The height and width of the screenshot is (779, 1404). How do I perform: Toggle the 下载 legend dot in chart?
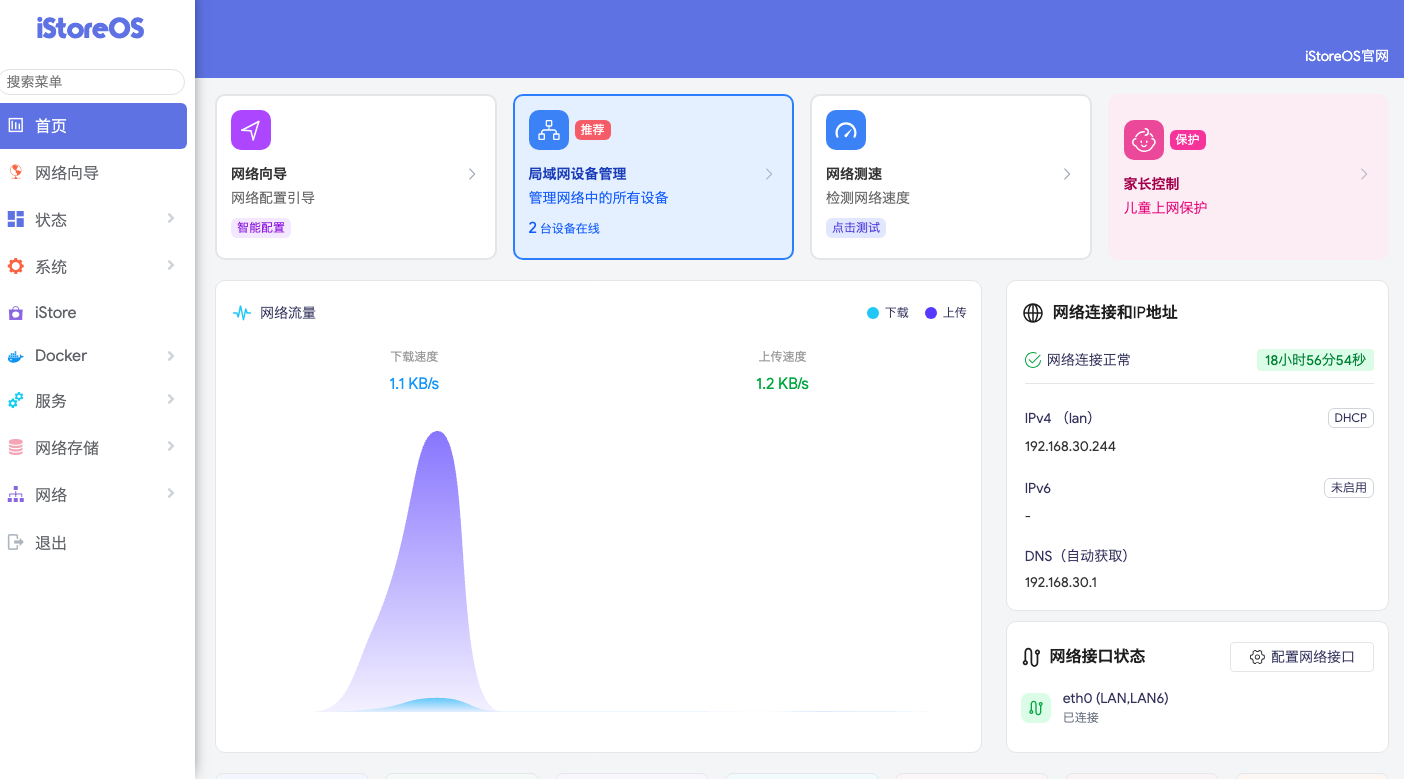[x=873, y=313]
